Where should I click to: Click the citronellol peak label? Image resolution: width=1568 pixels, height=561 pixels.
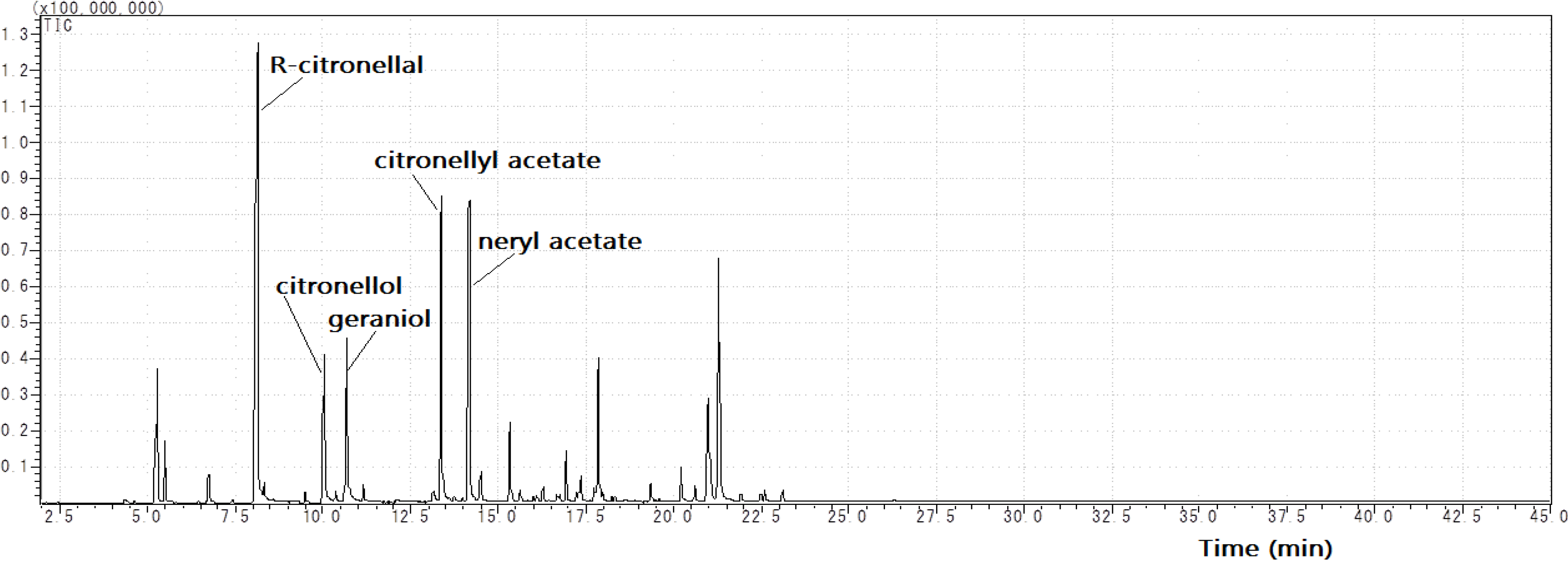(x=338, y=286)
